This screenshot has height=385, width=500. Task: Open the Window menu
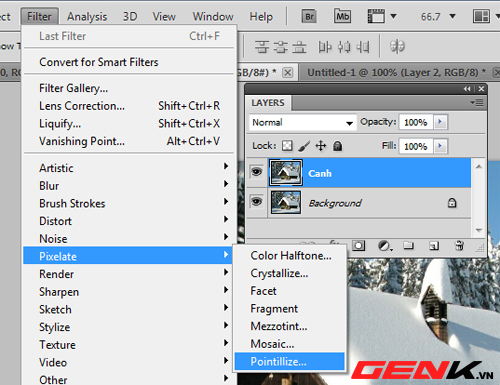coord(213,16)
